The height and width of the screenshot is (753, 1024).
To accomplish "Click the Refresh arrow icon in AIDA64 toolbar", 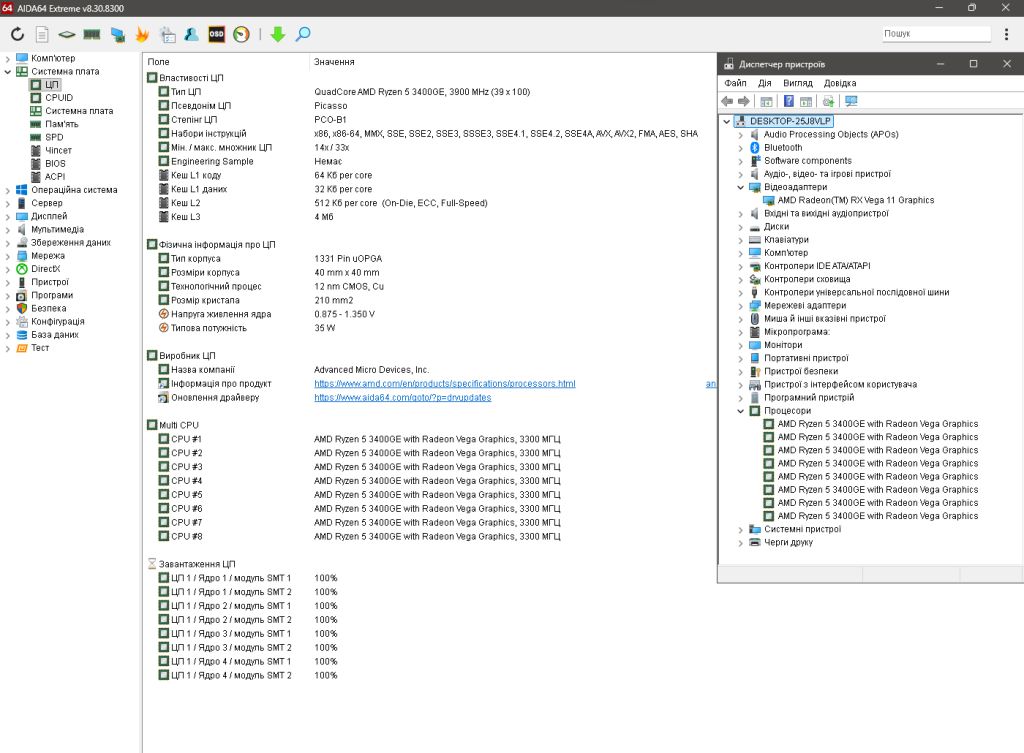I will 18,34.
